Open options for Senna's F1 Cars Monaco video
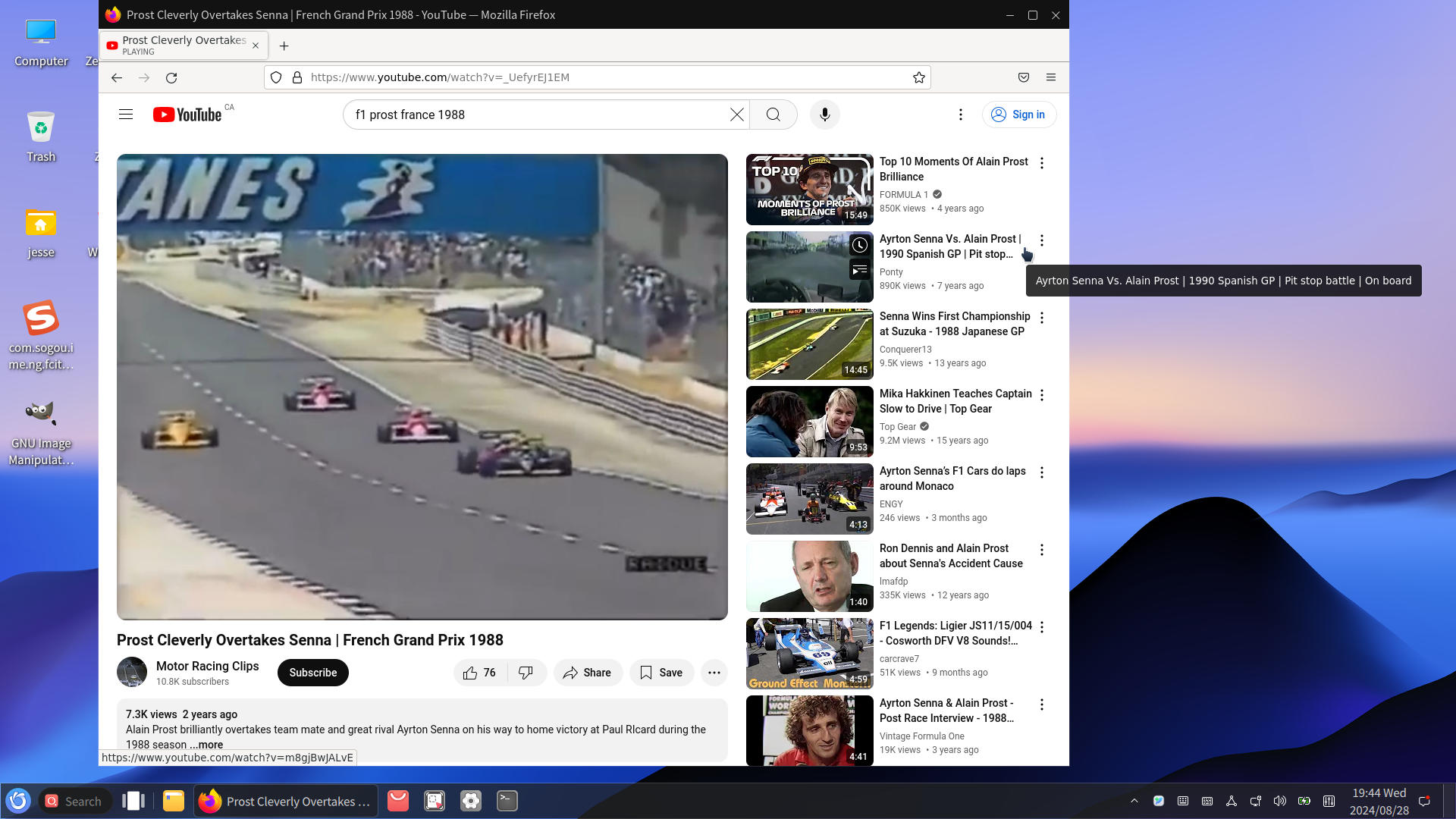This screenshot has width=1456, height=819. 1041,472
